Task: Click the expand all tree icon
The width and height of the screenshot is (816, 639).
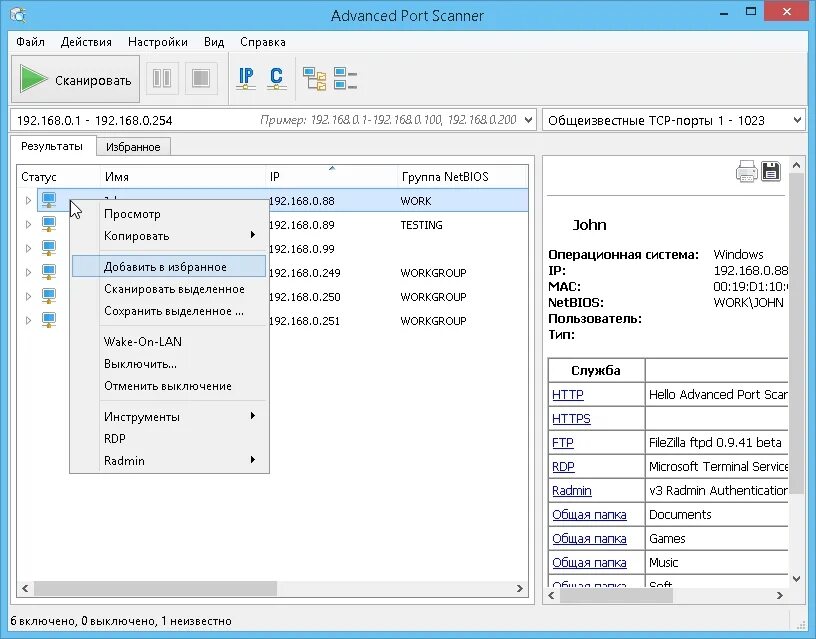Action: [314, 79]
